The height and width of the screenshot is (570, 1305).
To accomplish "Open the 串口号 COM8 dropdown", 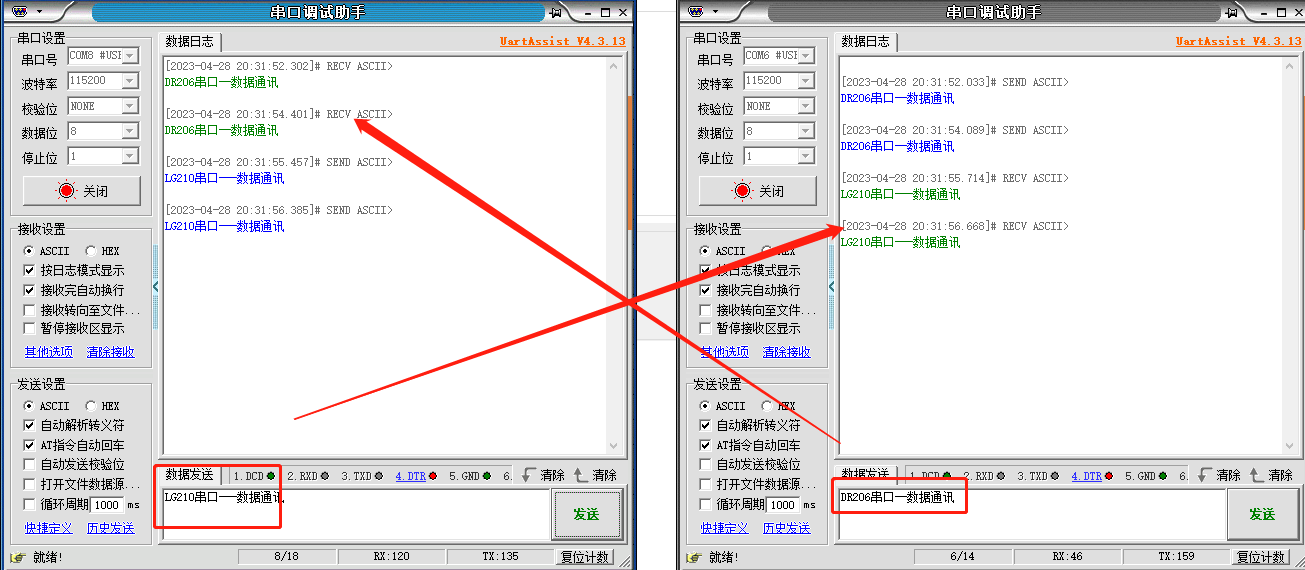I will pos(130,56).
